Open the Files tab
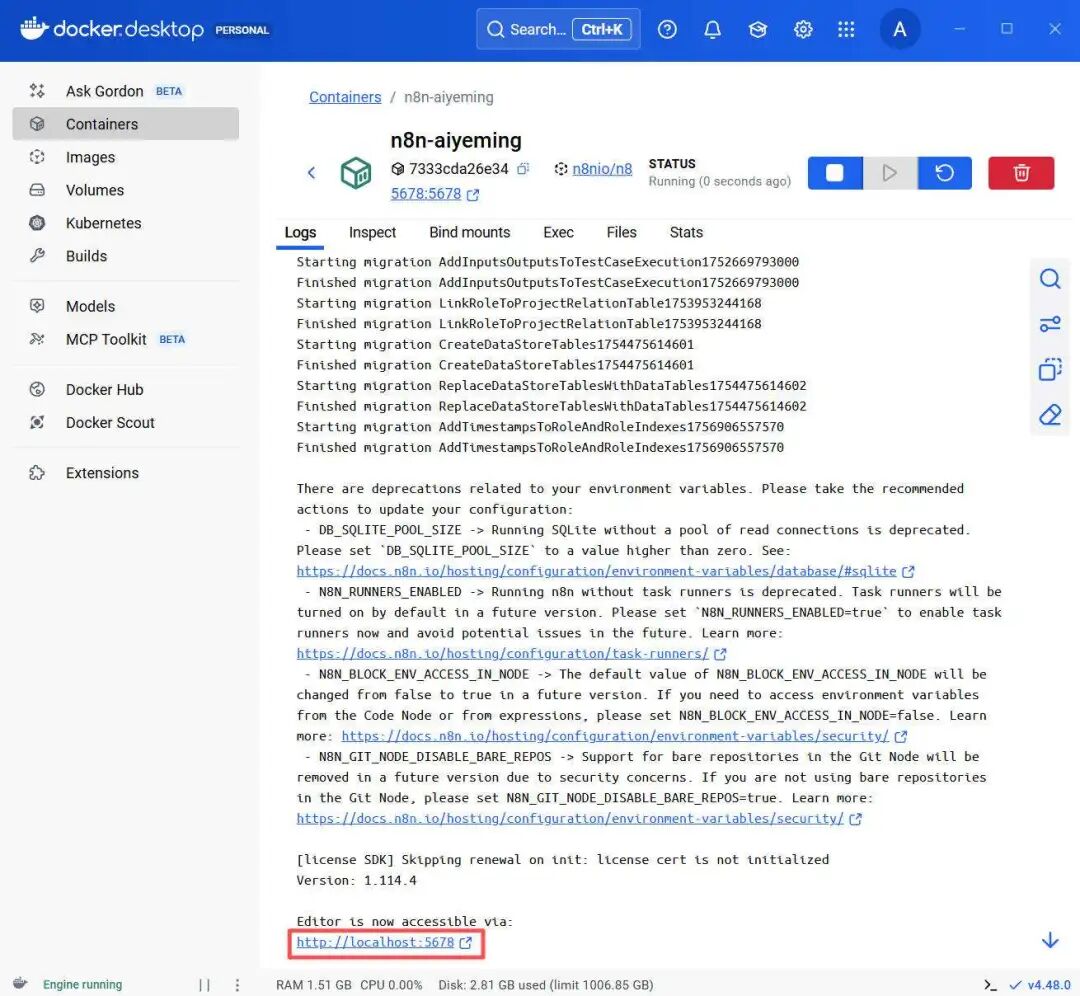Viewport: 1080px width, 996px height. tap(621, 233)
